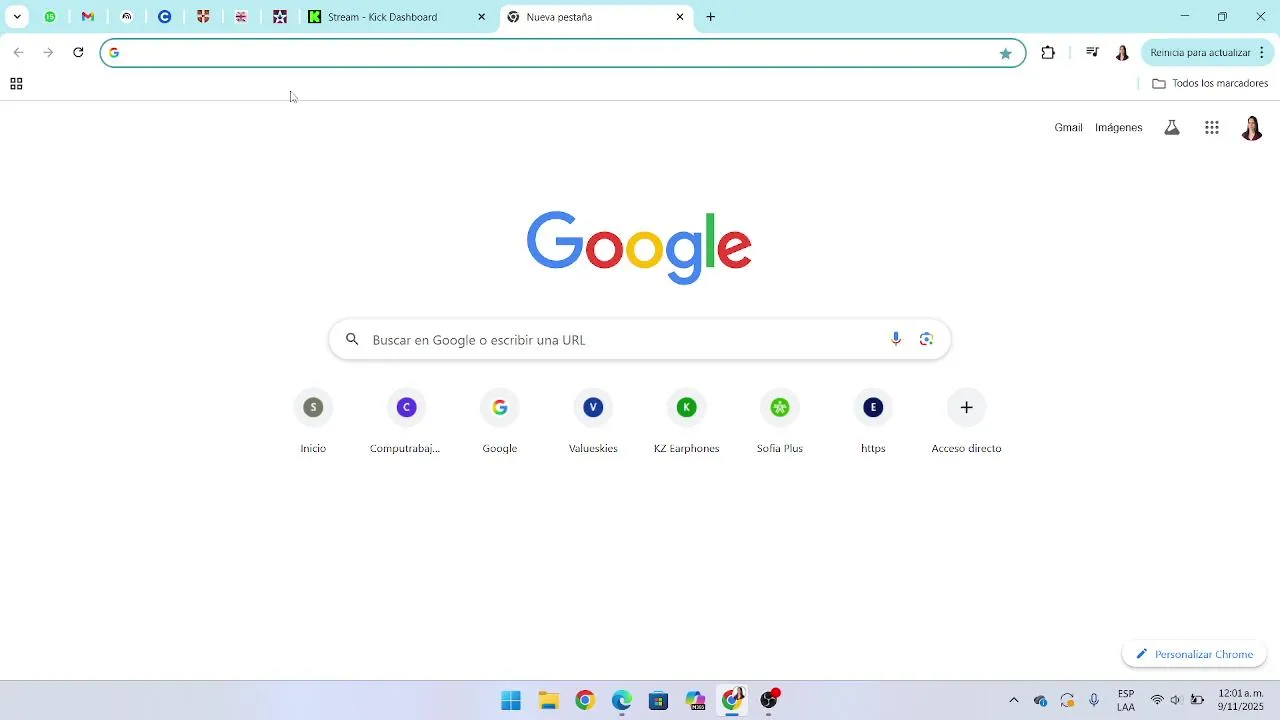This screenshot has width=1280, height=720.
Task: Open the Google account avatar
Action: click(x=1251, y=128)
